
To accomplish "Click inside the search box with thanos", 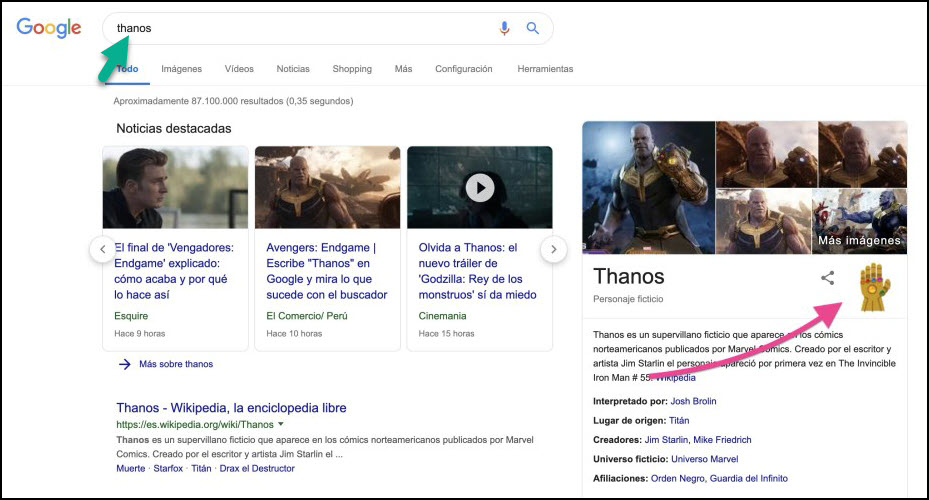I will pos(300,29).
